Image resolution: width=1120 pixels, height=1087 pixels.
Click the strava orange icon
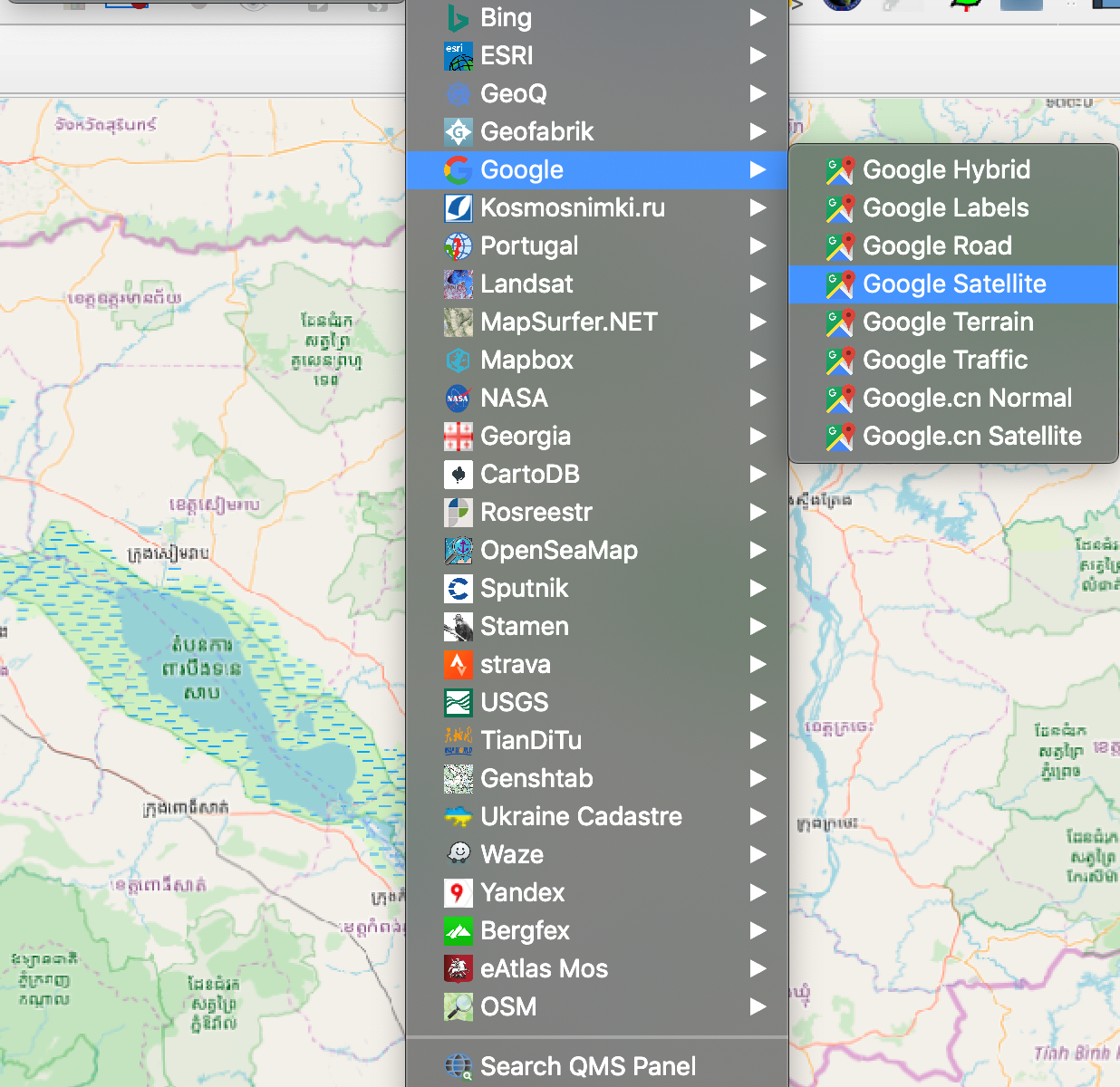[x=459, y=665]
